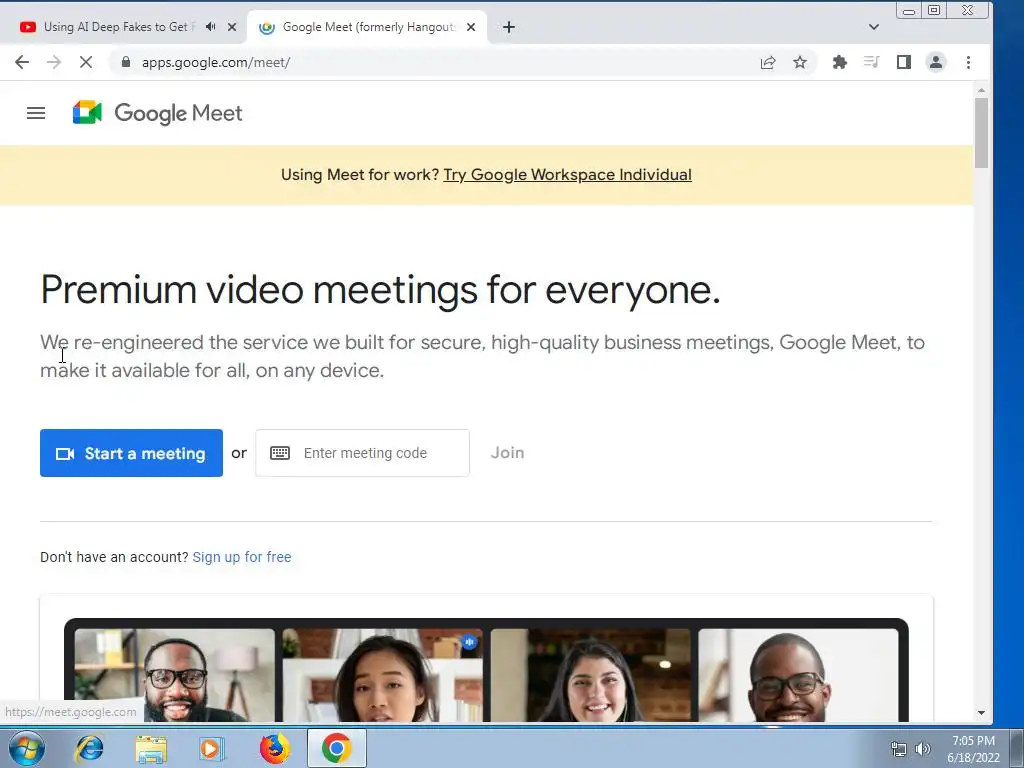
Task: Click the Enter meeting code field
Action: point(362,453)
